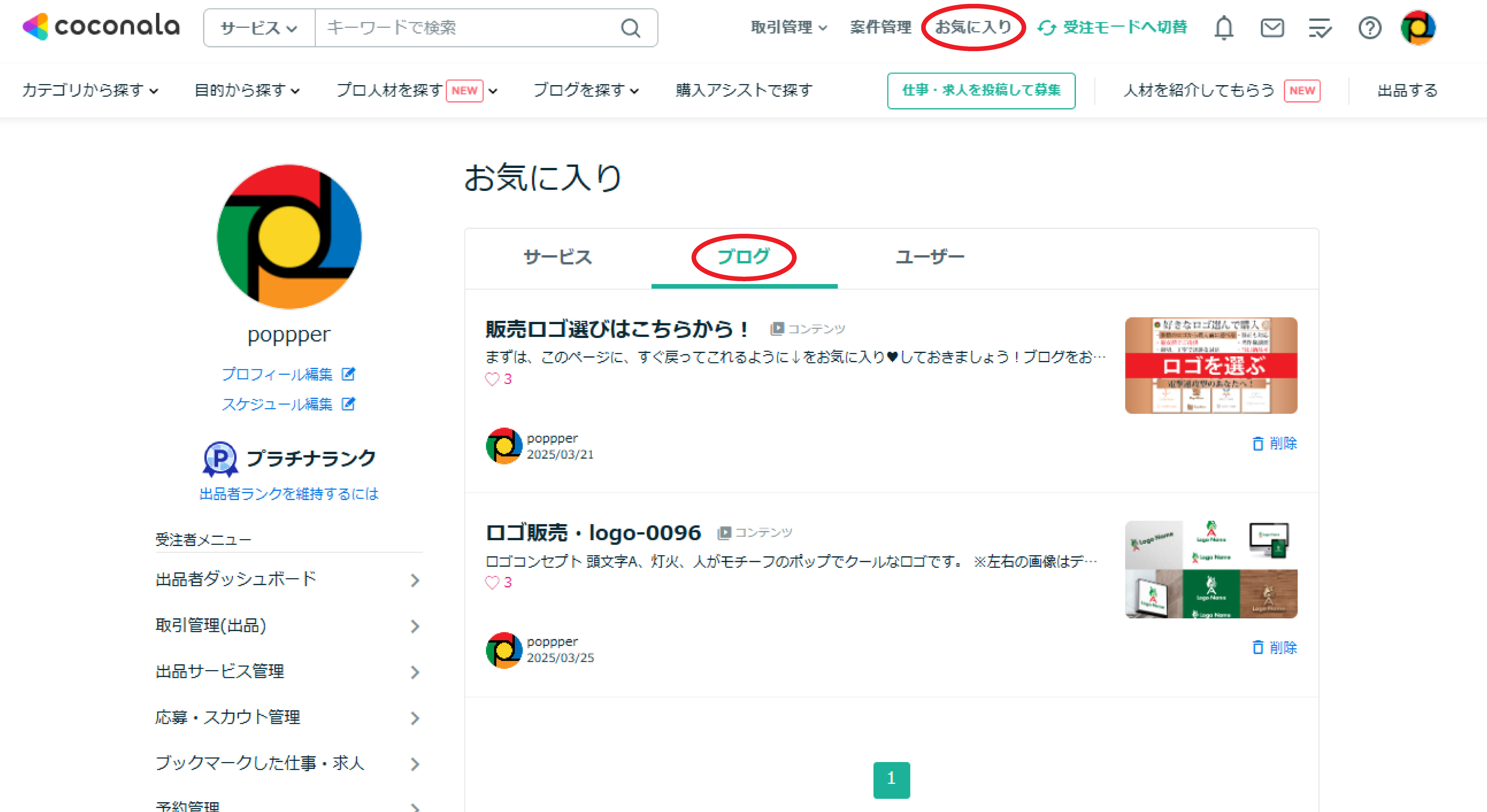Viewport: 1487px width, 812px height.
Task: Click the coconala logo
Action: [101, 26]
